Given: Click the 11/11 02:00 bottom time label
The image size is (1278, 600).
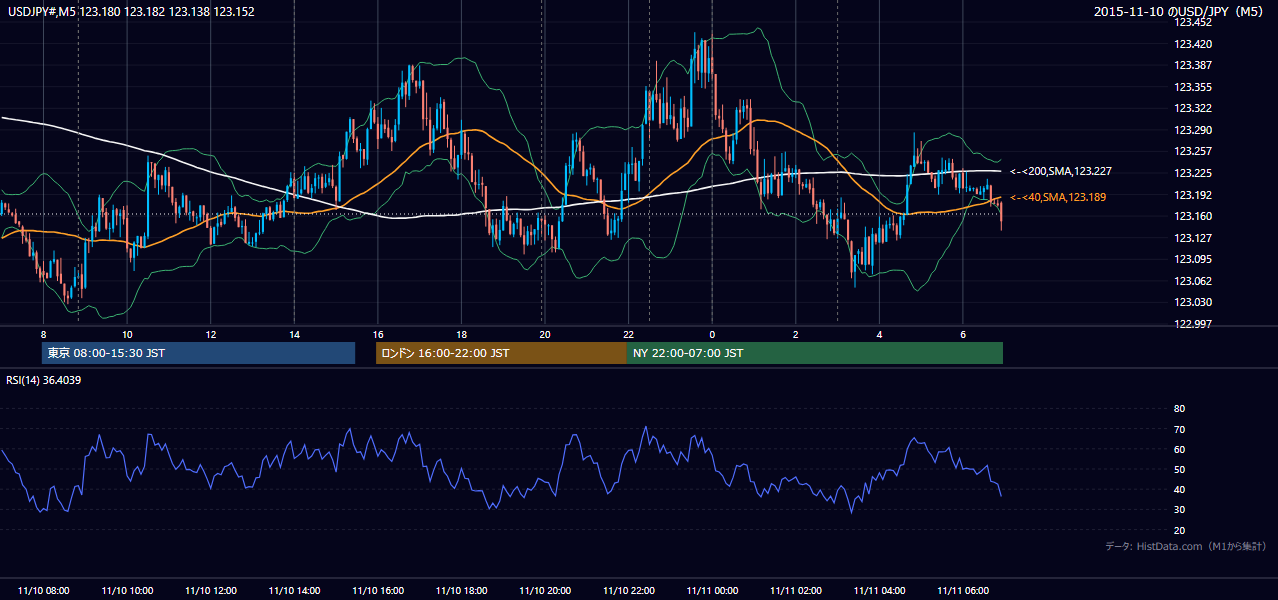Looking at the screenshot, I should 796,591.
